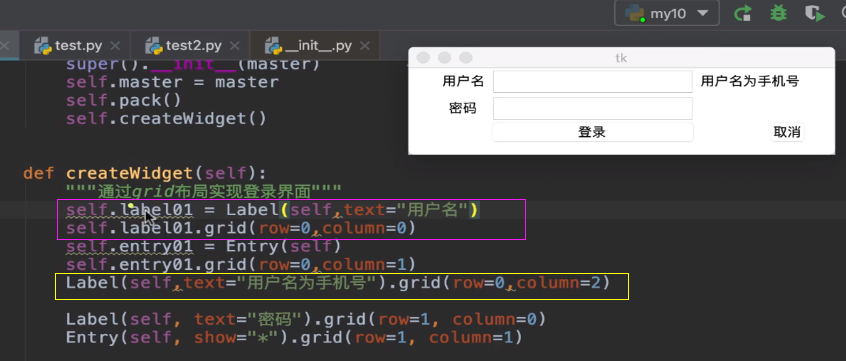Click the green Debug bug icon

pyautogui.click(x=778, y=13)
